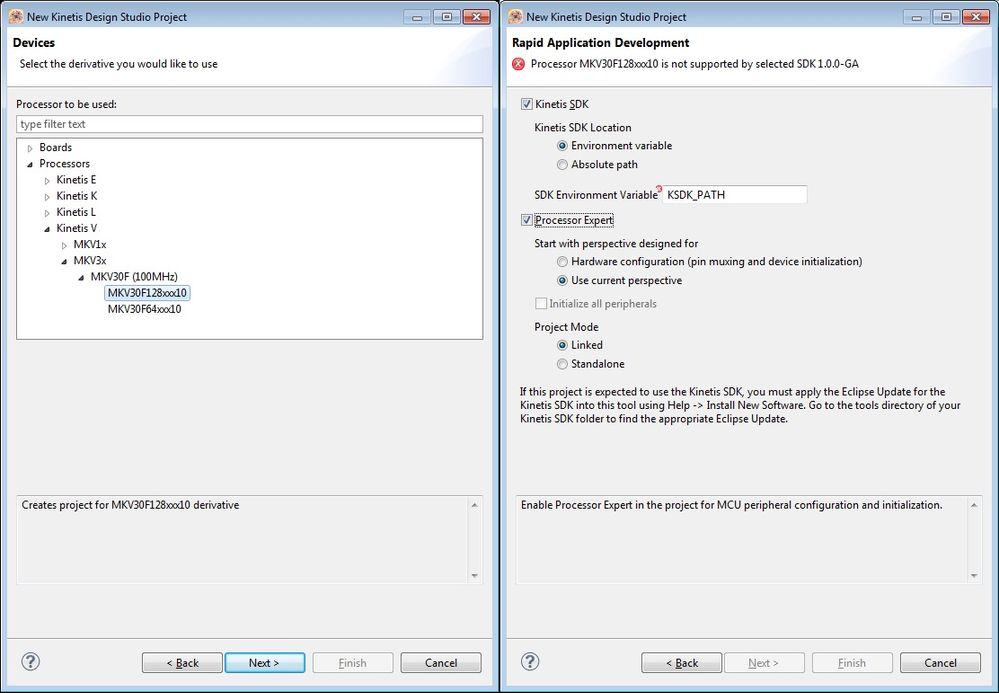This screenshot has height=693, width=999.
Task: Toggle the Kinetis SDK checkbox
Action: [x=526, y=104]
